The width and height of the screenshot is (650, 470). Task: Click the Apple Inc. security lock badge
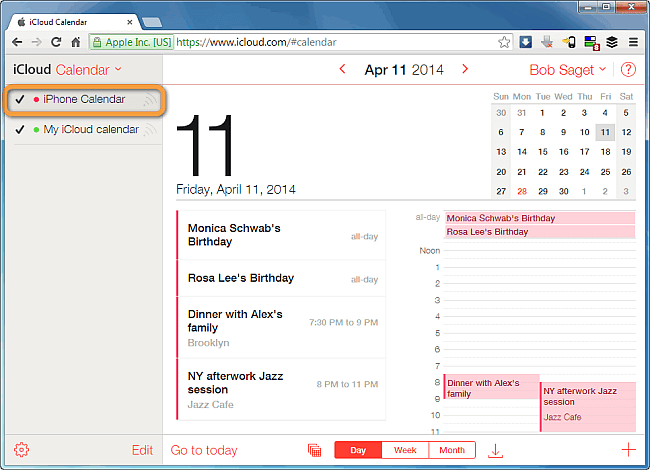click(131, 42)
